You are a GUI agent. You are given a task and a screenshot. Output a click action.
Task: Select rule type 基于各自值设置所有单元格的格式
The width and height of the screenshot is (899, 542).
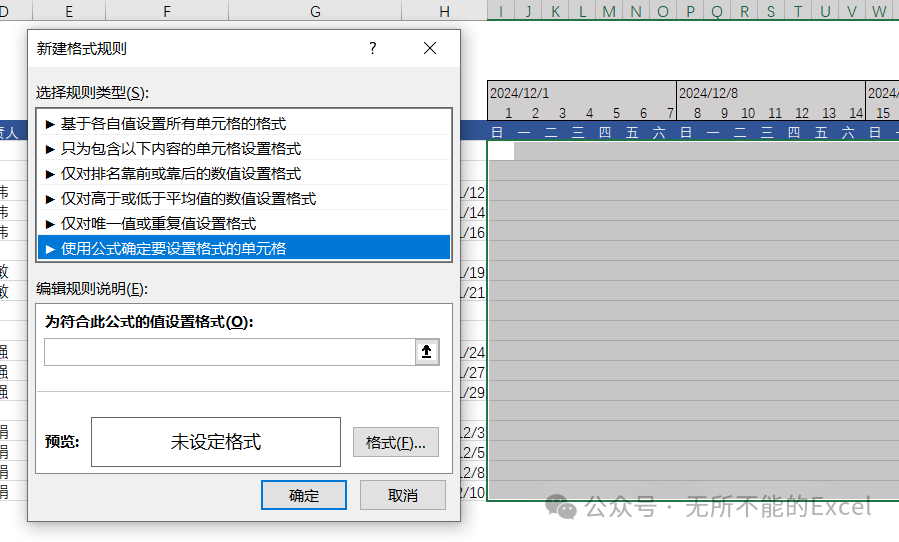click(244, 123)
